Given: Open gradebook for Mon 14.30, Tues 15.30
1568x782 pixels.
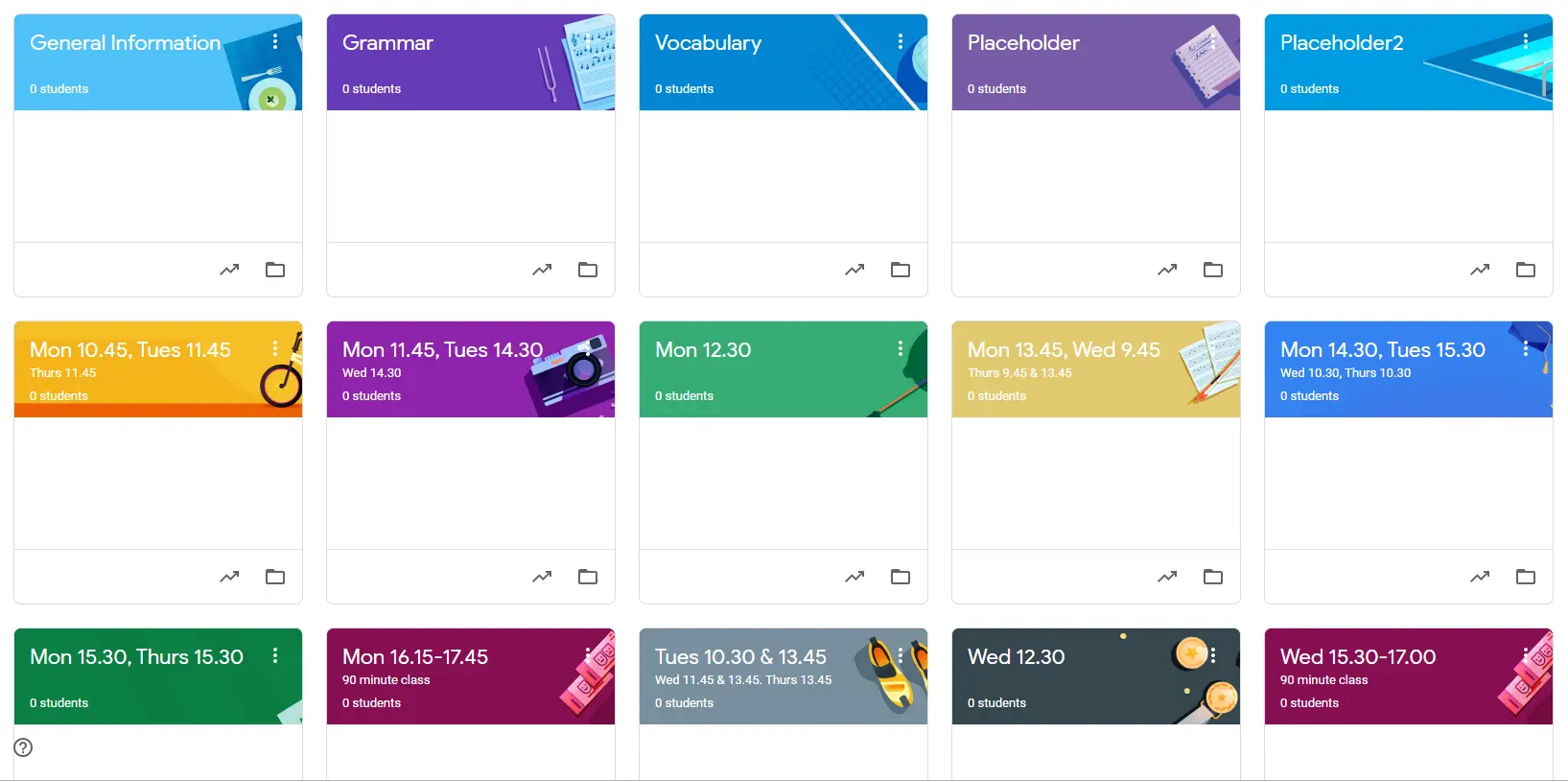Looking at the screenshot, I should pyautogui.click(x=1480, y=577).
